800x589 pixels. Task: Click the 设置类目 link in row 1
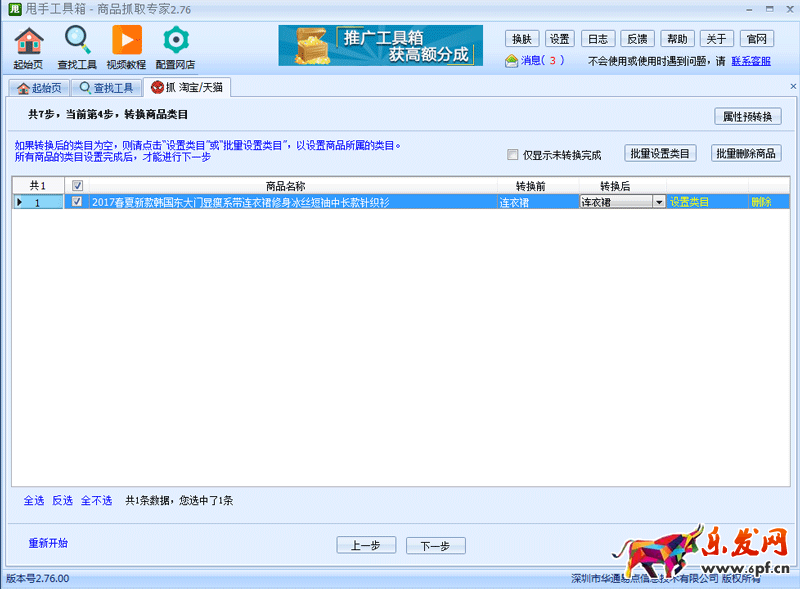pyautogui.click(x=689, y=202)
